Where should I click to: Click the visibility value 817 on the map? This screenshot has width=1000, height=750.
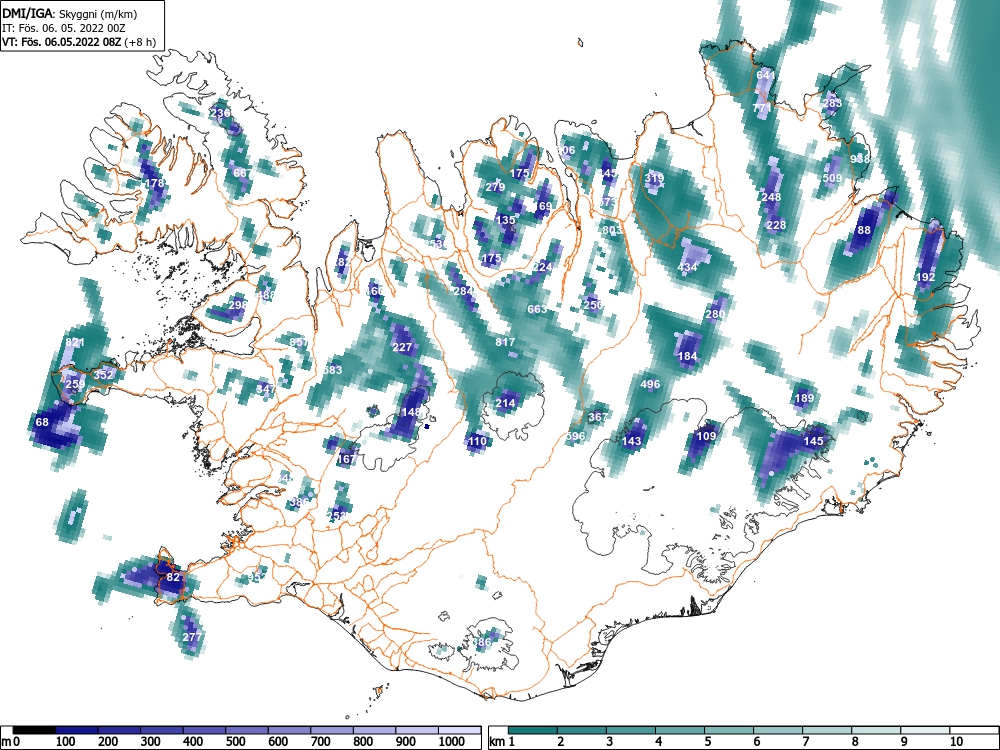505,342
